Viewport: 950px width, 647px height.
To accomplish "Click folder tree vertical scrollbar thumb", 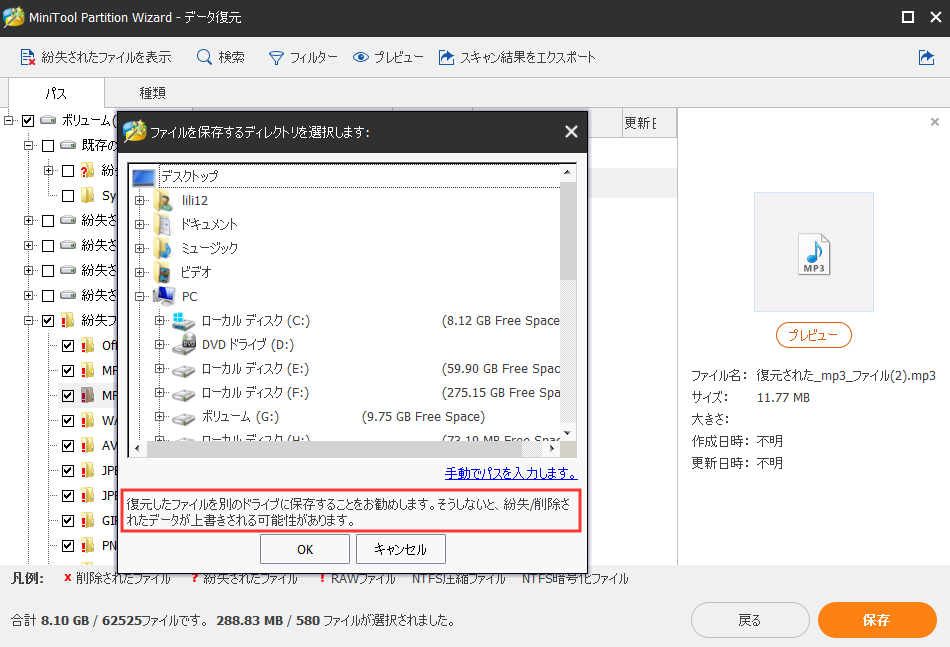I will point(568,230).
